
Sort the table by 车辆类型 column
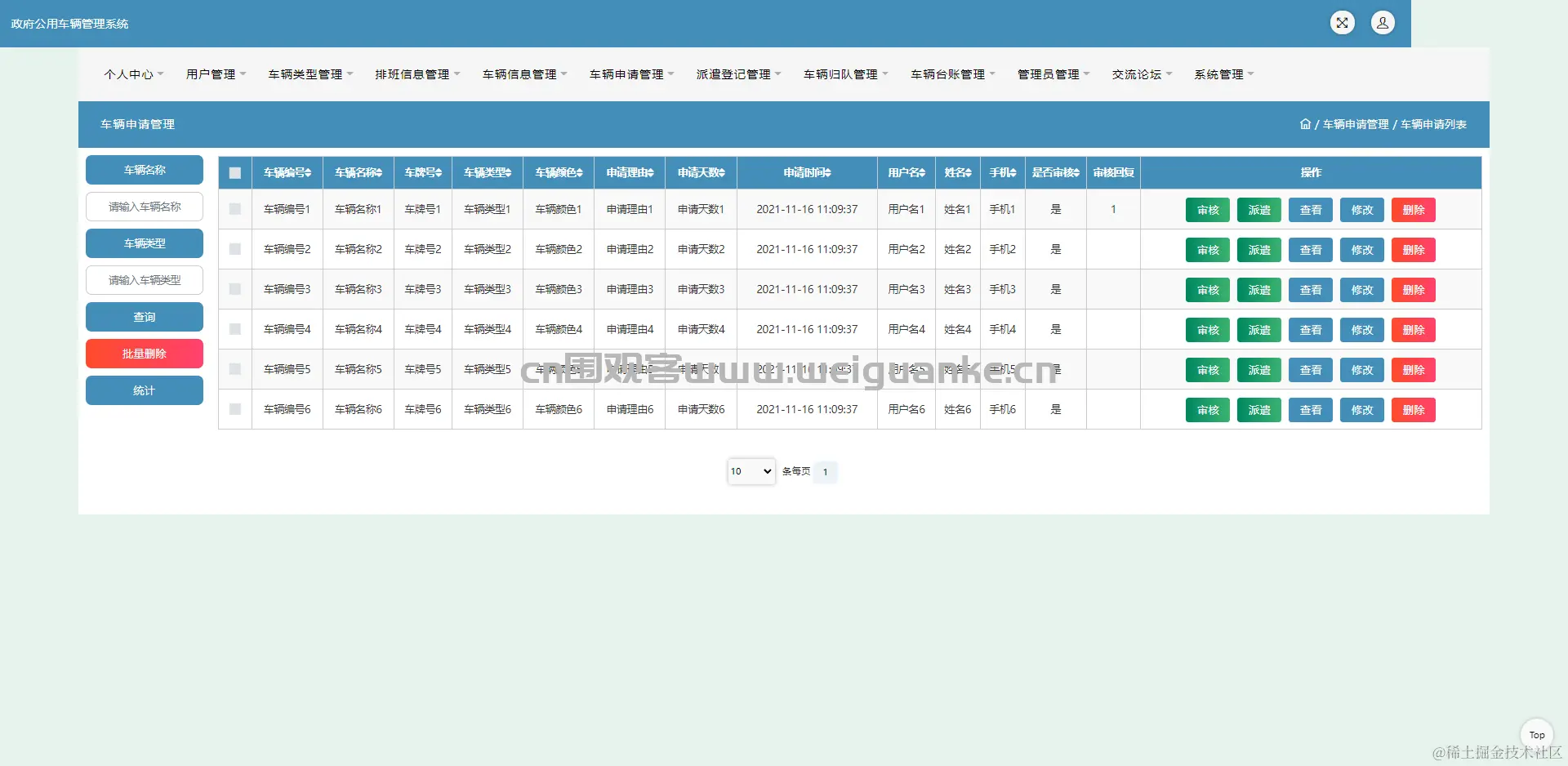(x=488, y=172)
